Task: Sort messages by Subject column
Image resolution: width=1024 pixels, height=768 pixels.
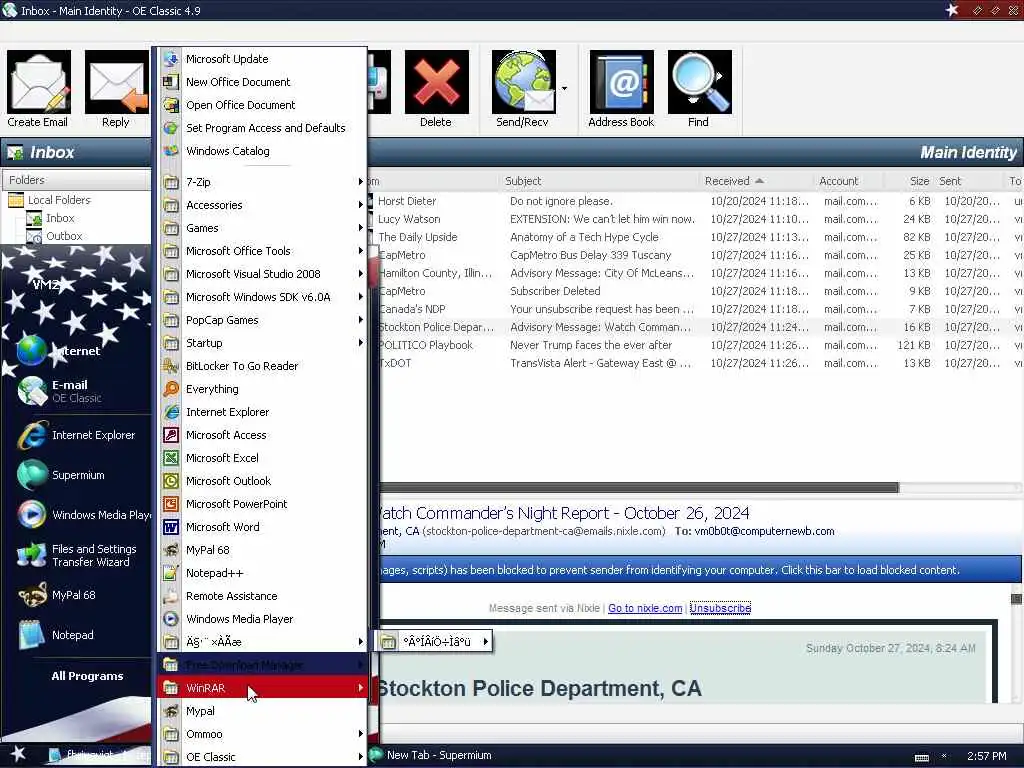Action: (x=598, y=181)
